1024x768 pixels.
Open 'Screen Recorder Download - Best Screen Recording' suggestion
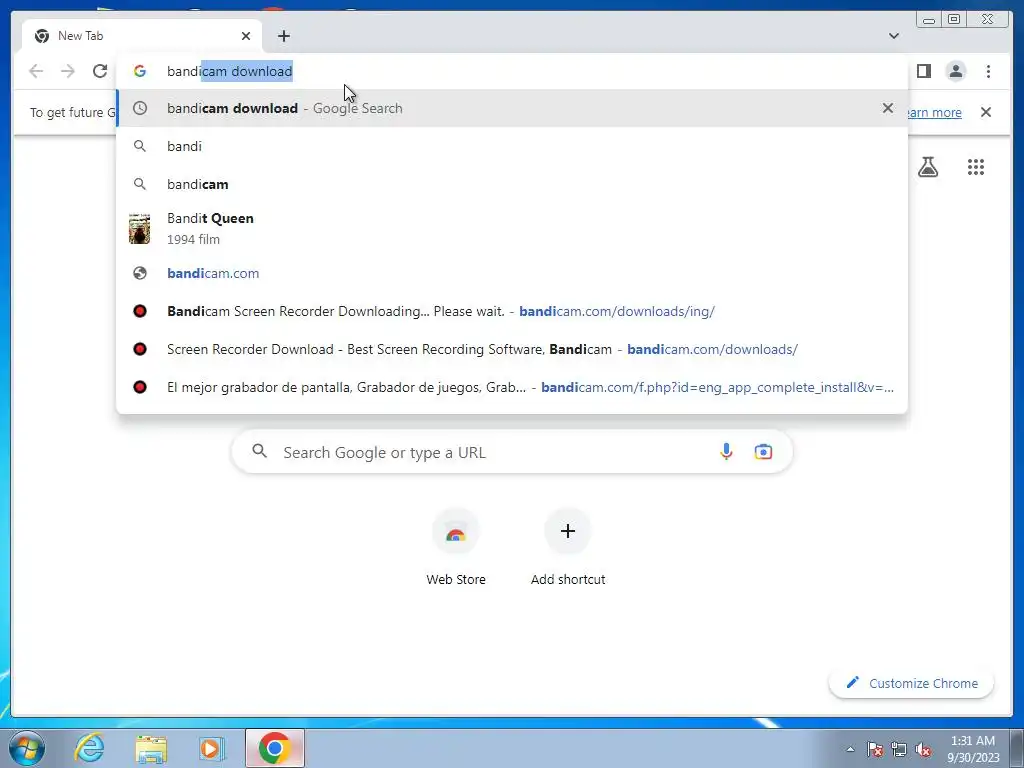512,349
